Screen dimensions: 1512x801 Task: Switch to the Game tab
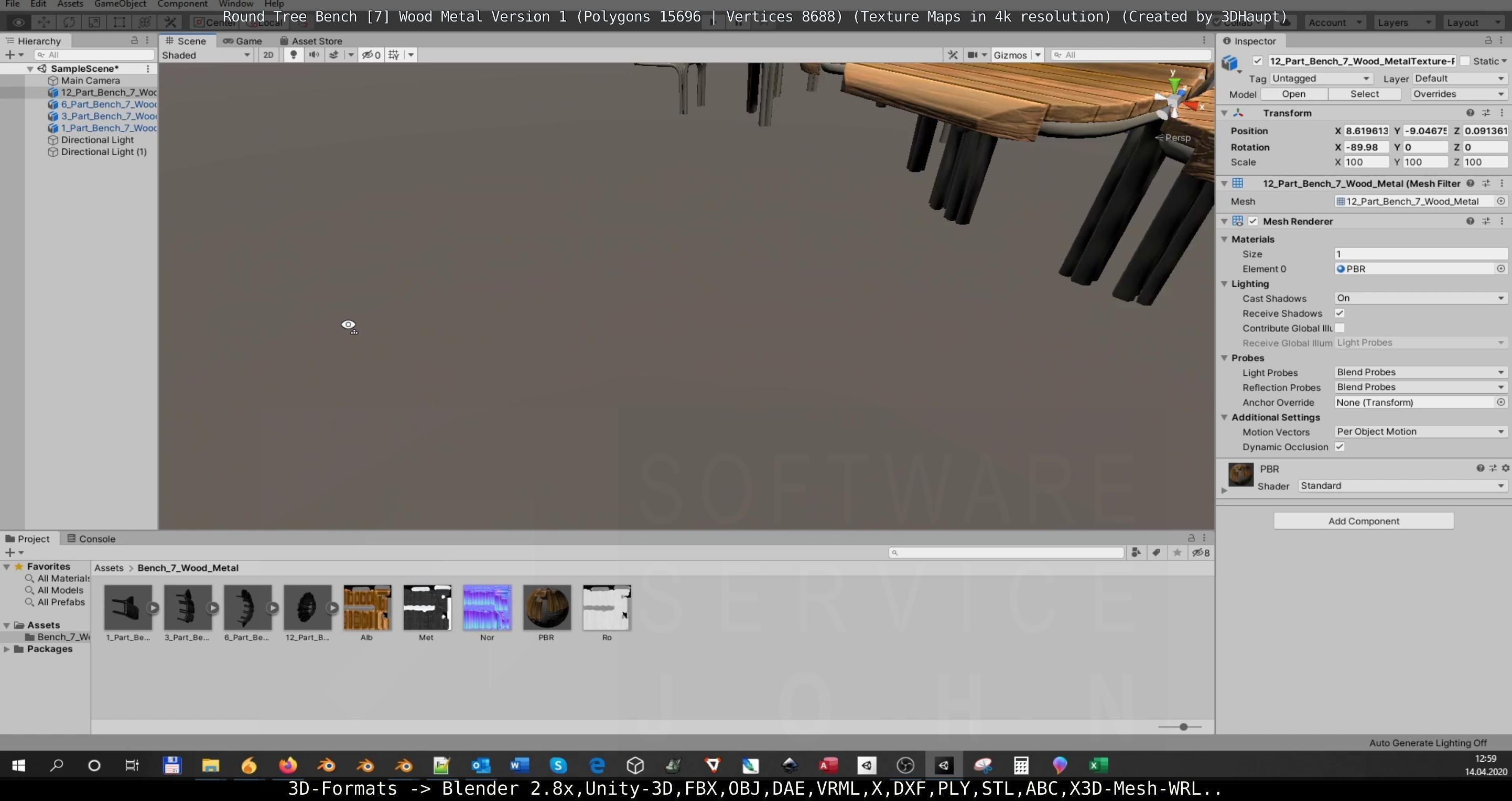[x=242, y=41]
